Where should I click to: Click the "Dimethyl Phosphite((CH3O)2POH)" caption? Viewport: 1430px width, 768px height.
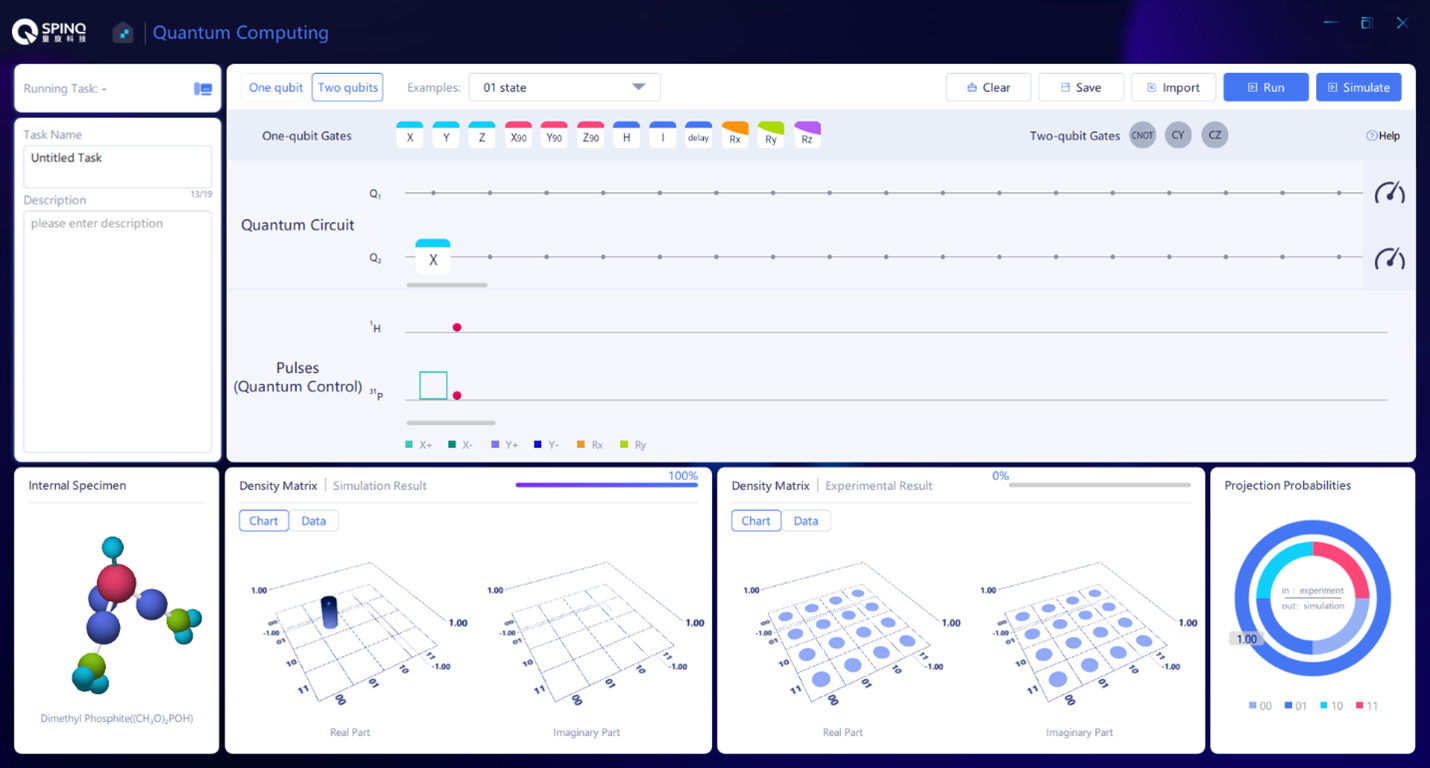tap(117, 719)
